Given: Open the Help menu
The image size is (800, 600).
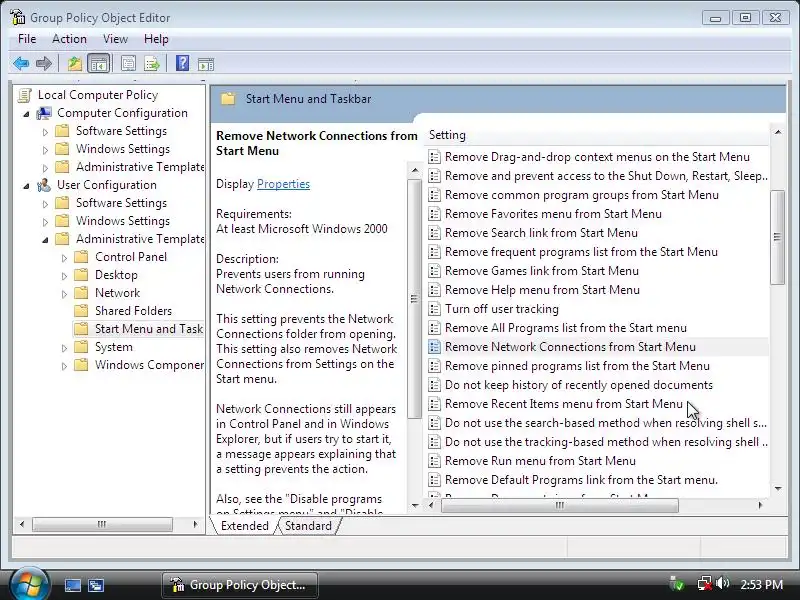Looking at the screenshot, I should click(x=156, y=39).
